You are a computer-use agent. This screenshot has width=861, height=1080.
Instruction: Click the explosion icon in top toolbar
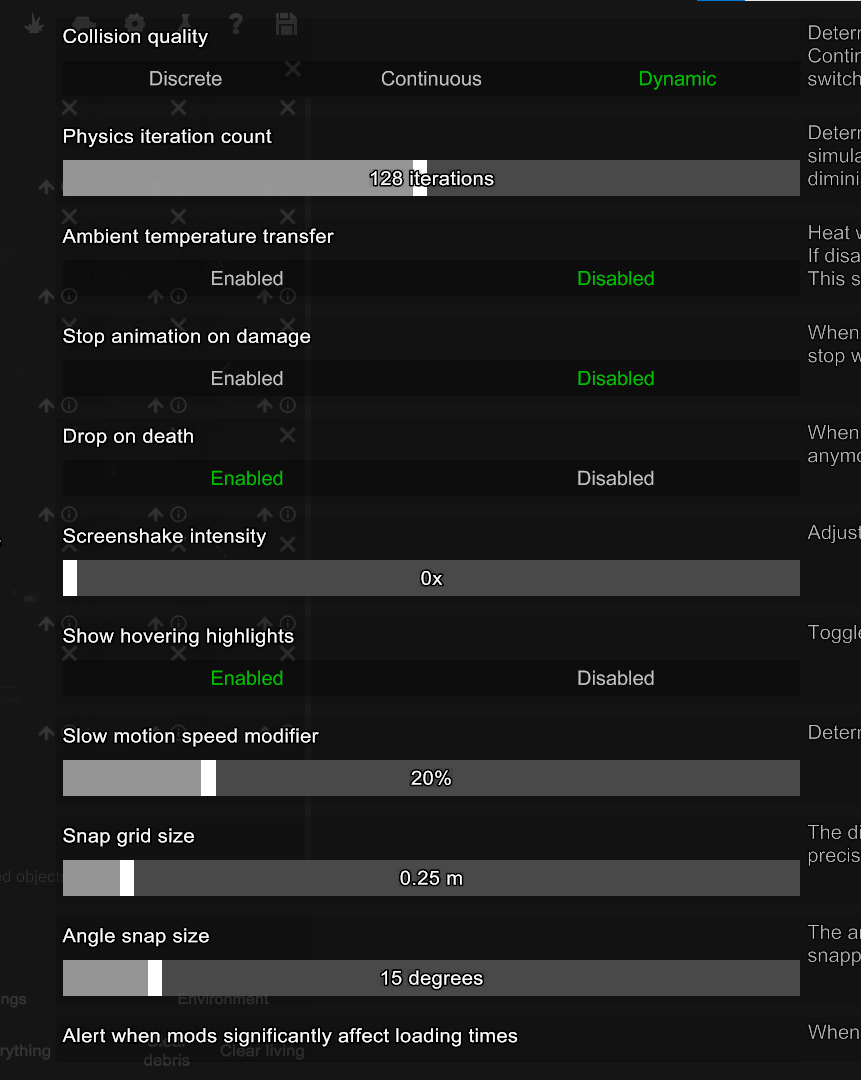[x=35, y=22]
